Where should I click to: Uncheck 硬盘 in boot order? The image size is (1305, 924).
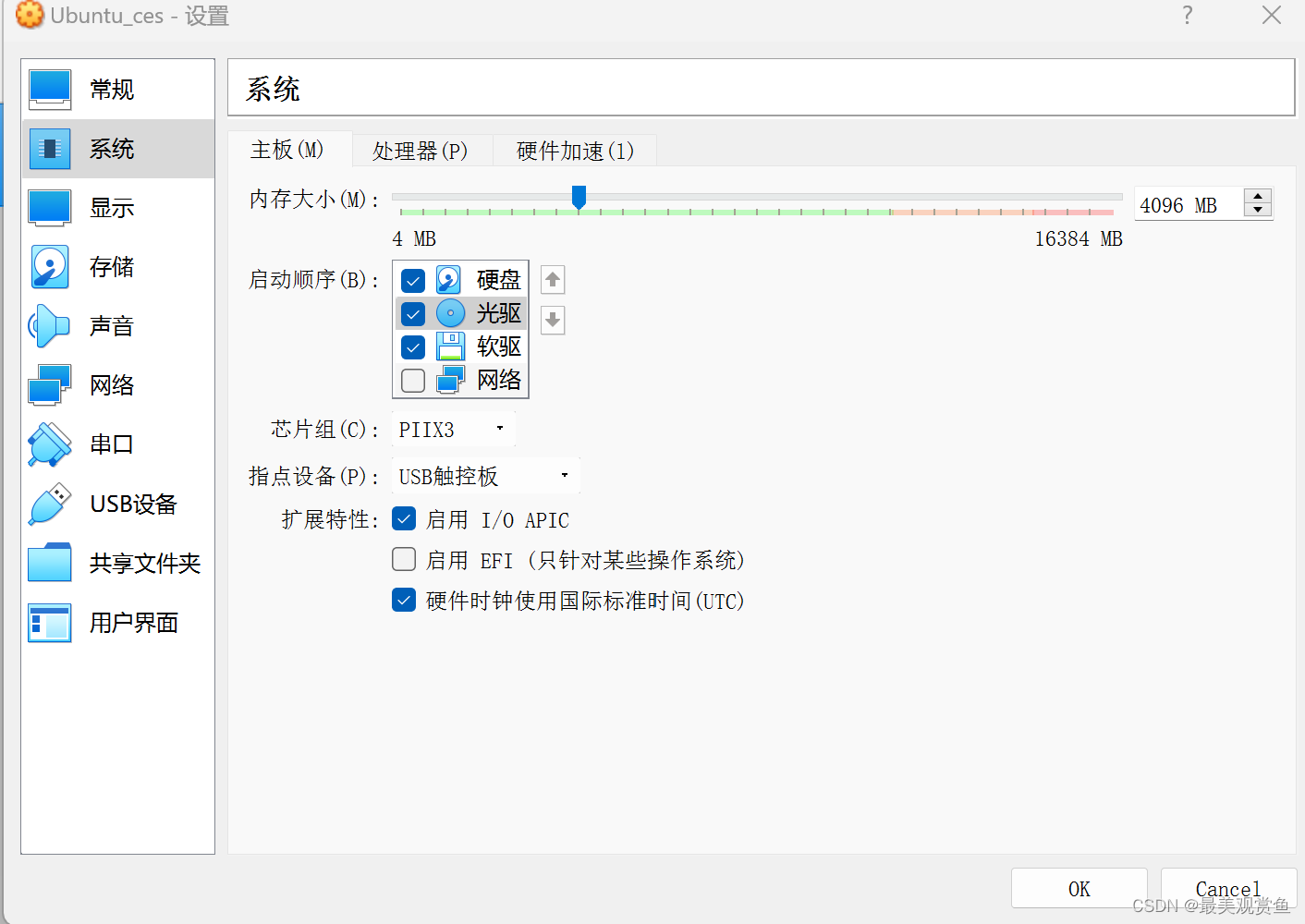pos(413,281)
